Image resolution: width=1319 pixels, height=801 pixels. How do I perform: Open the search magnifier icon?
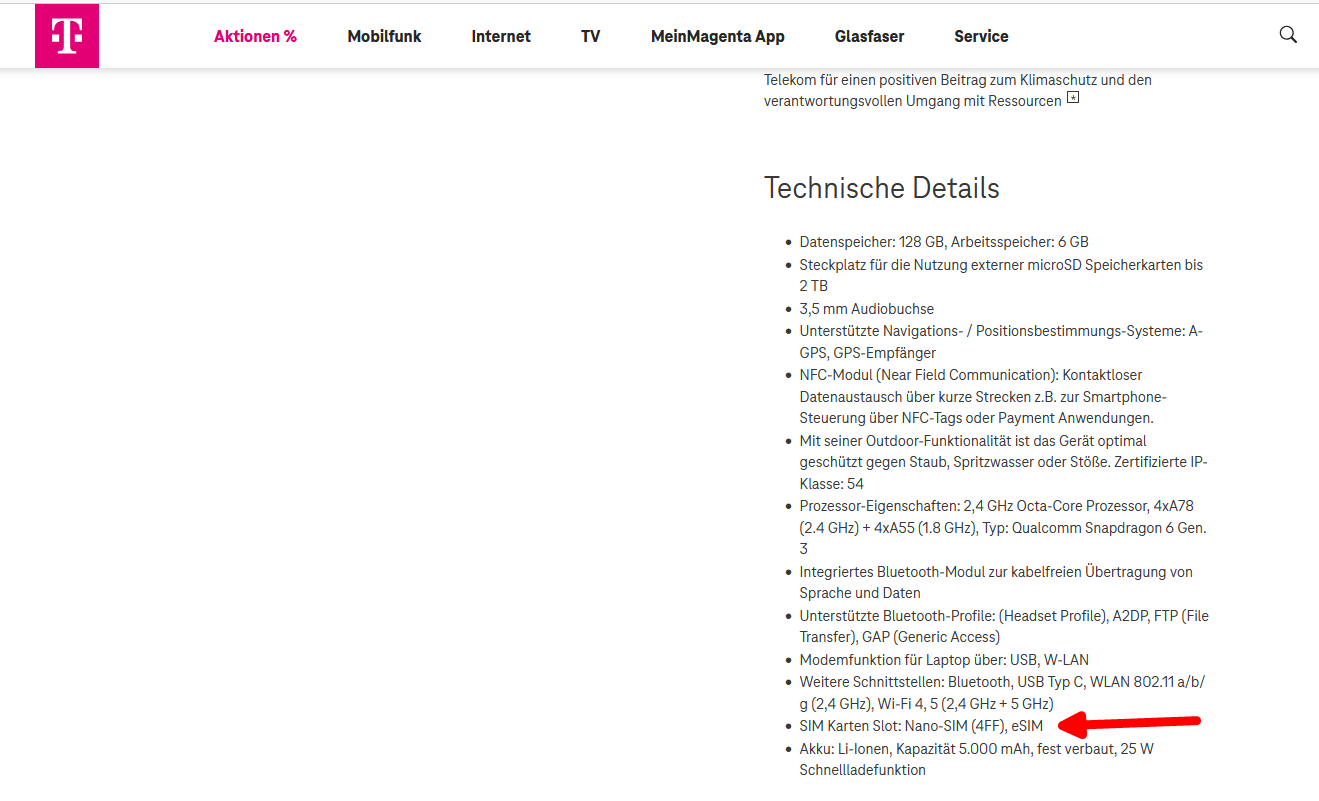coord(1288,35)
